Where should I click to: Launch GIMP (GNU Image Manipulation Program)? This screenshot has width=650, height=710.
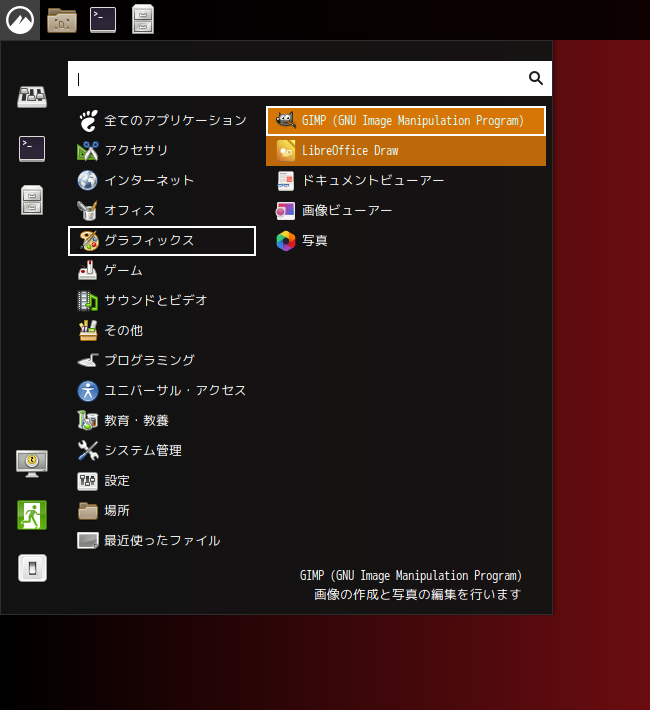pyautogui.click(x=406, y=121)
